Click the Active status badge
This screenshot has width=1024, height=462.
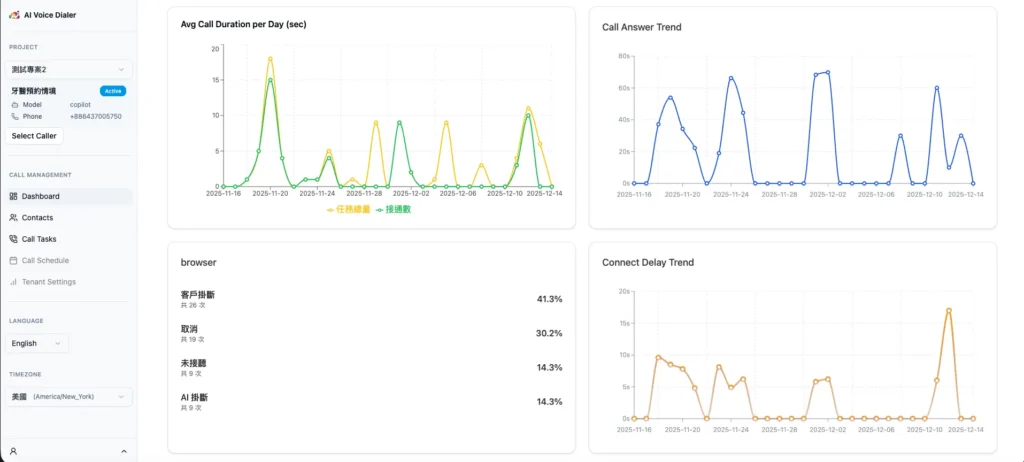point(113,91)
